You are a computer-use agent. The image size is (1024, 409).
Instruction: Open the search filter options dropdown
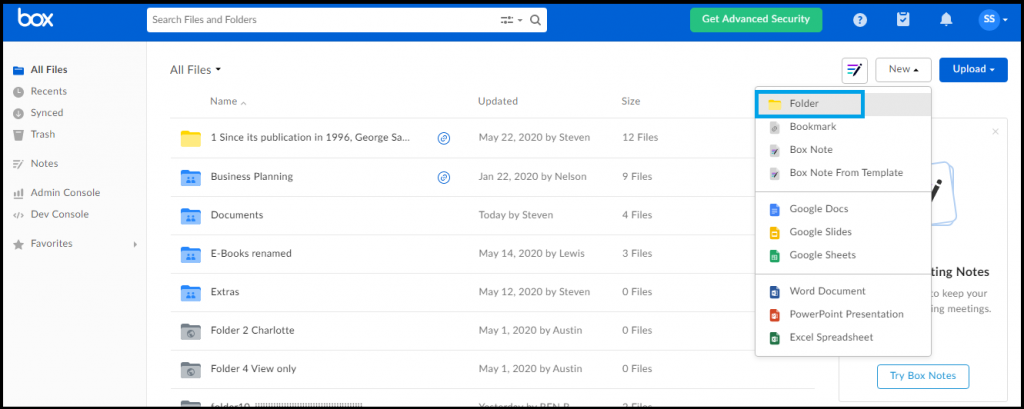tap(511, 19)
